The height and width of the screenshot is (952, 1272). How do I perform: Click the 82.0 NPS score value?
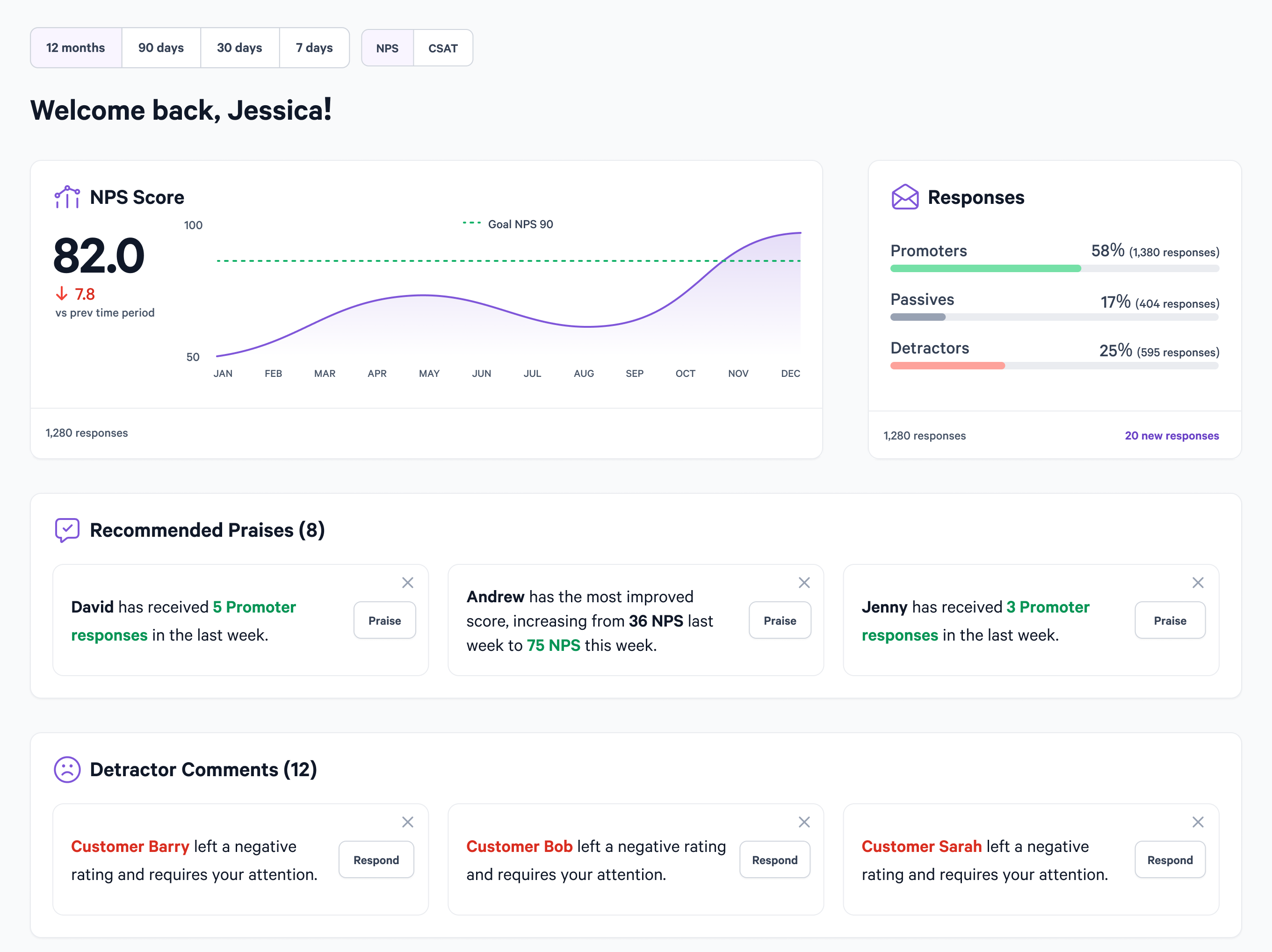click(x=99, y=256)
